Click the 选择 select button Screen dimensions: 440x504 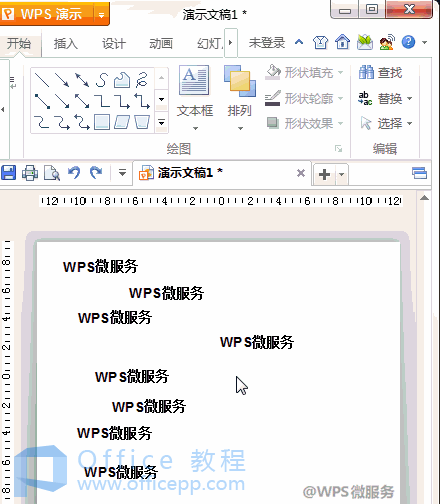point(382,124)
